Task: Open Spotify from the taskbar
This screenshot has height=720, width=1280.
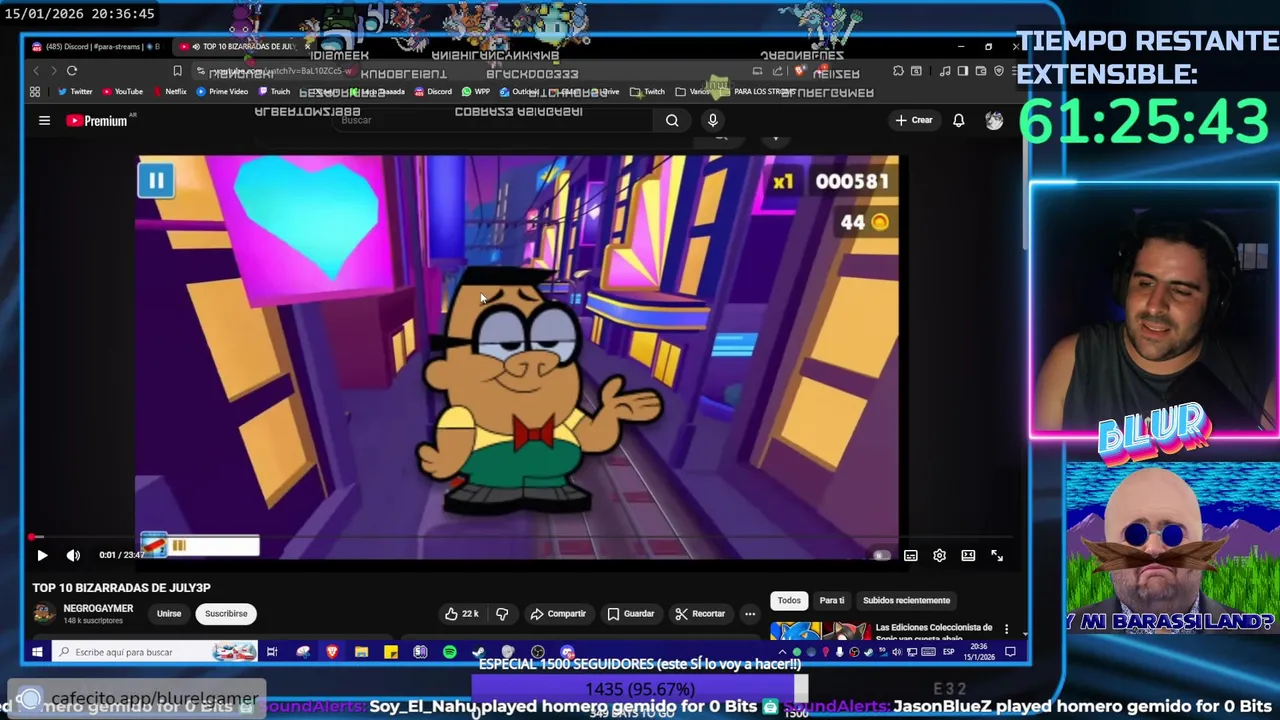Action: click(x=450, y=652)
